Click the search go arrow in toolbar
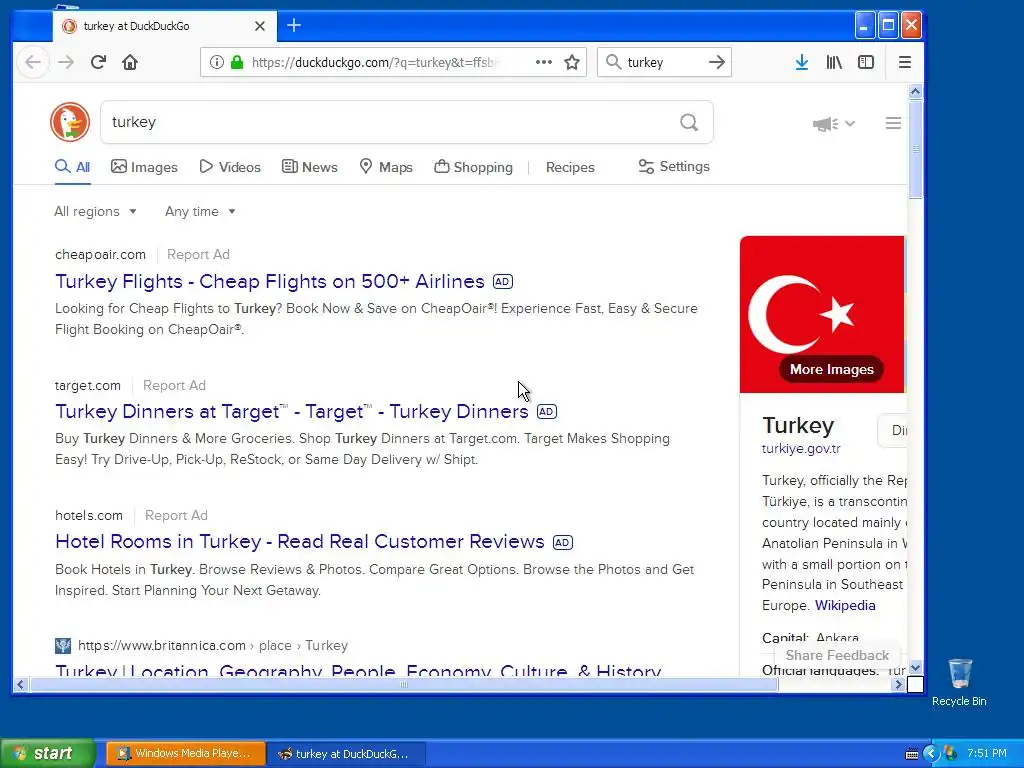 [716, 62]
